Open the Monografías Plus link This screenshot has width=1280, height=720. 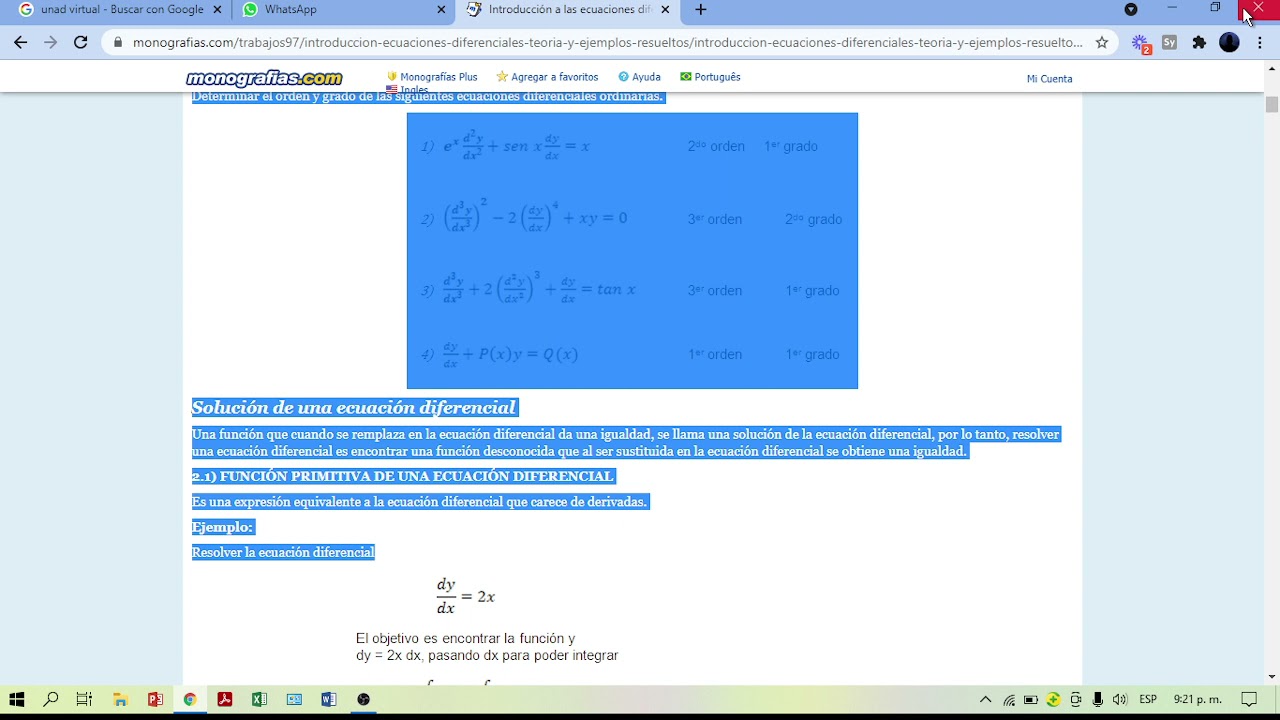click(432, 77)
